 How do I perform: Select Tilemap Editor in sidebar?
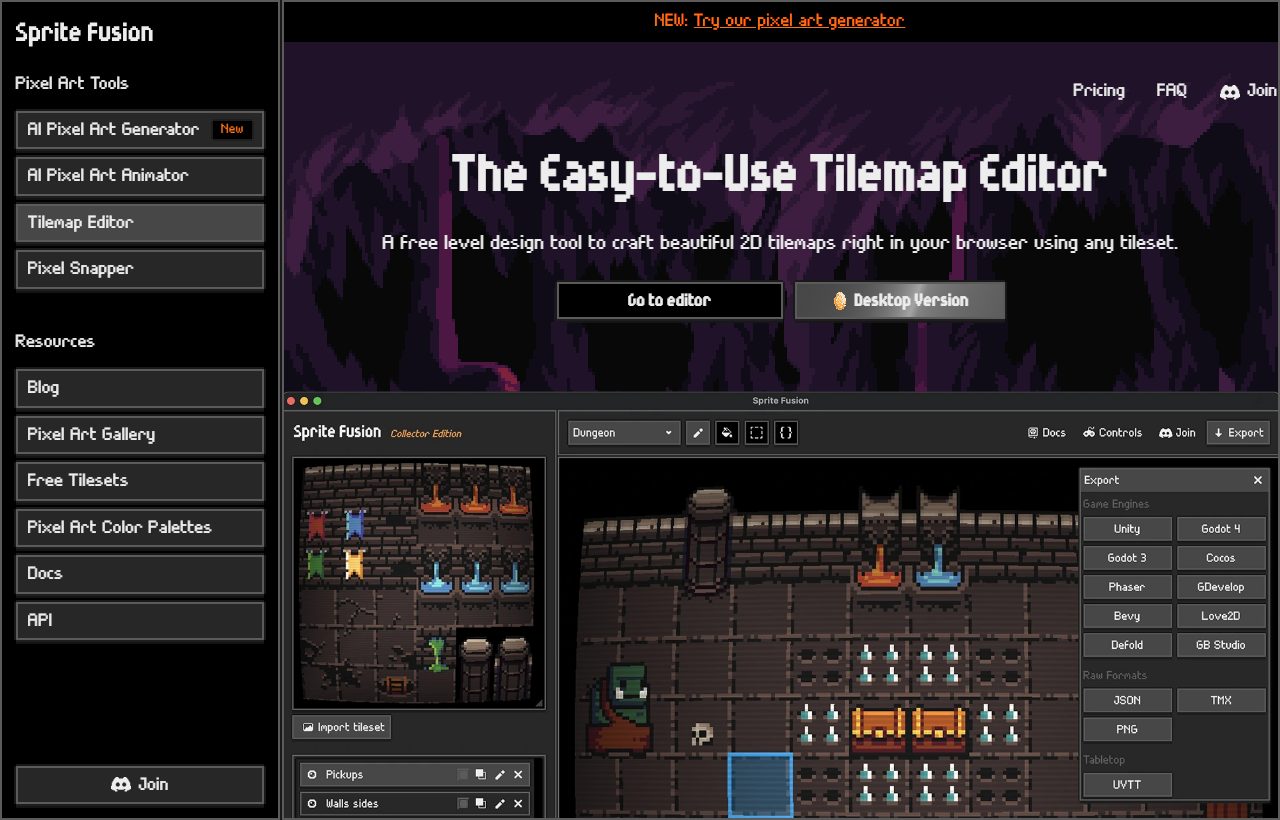[140, 223]
